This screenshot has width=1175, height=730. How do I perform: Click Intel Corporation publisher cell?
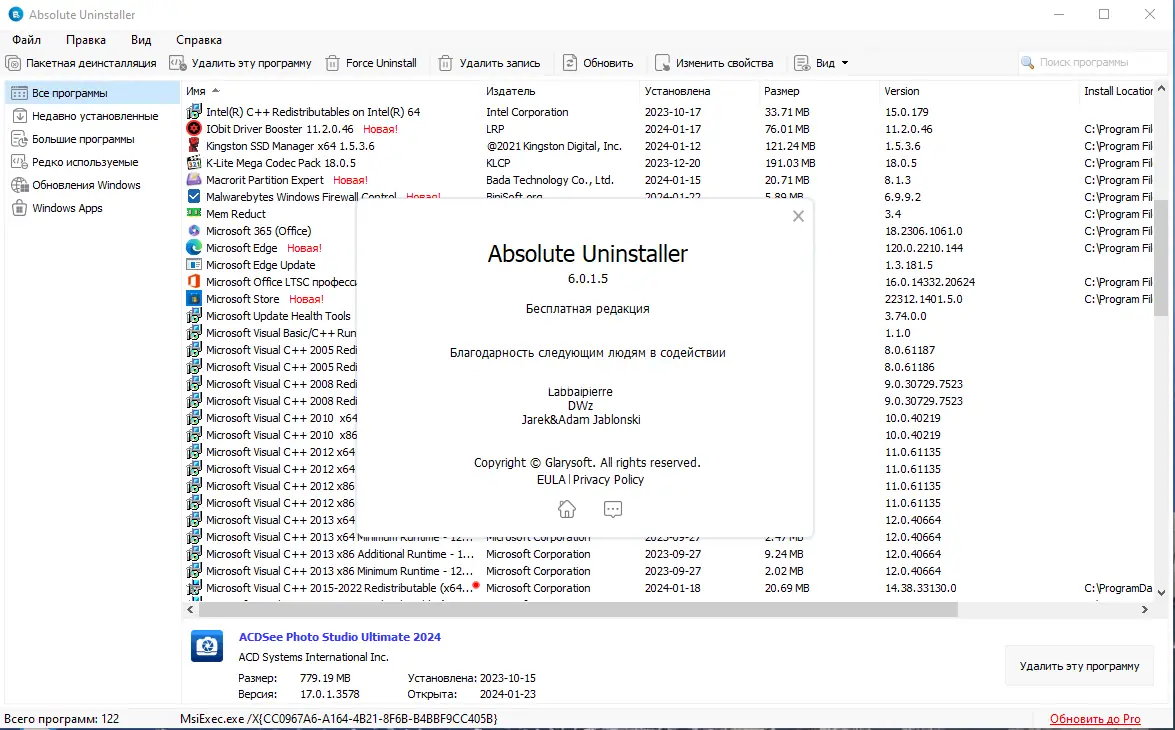527,112
